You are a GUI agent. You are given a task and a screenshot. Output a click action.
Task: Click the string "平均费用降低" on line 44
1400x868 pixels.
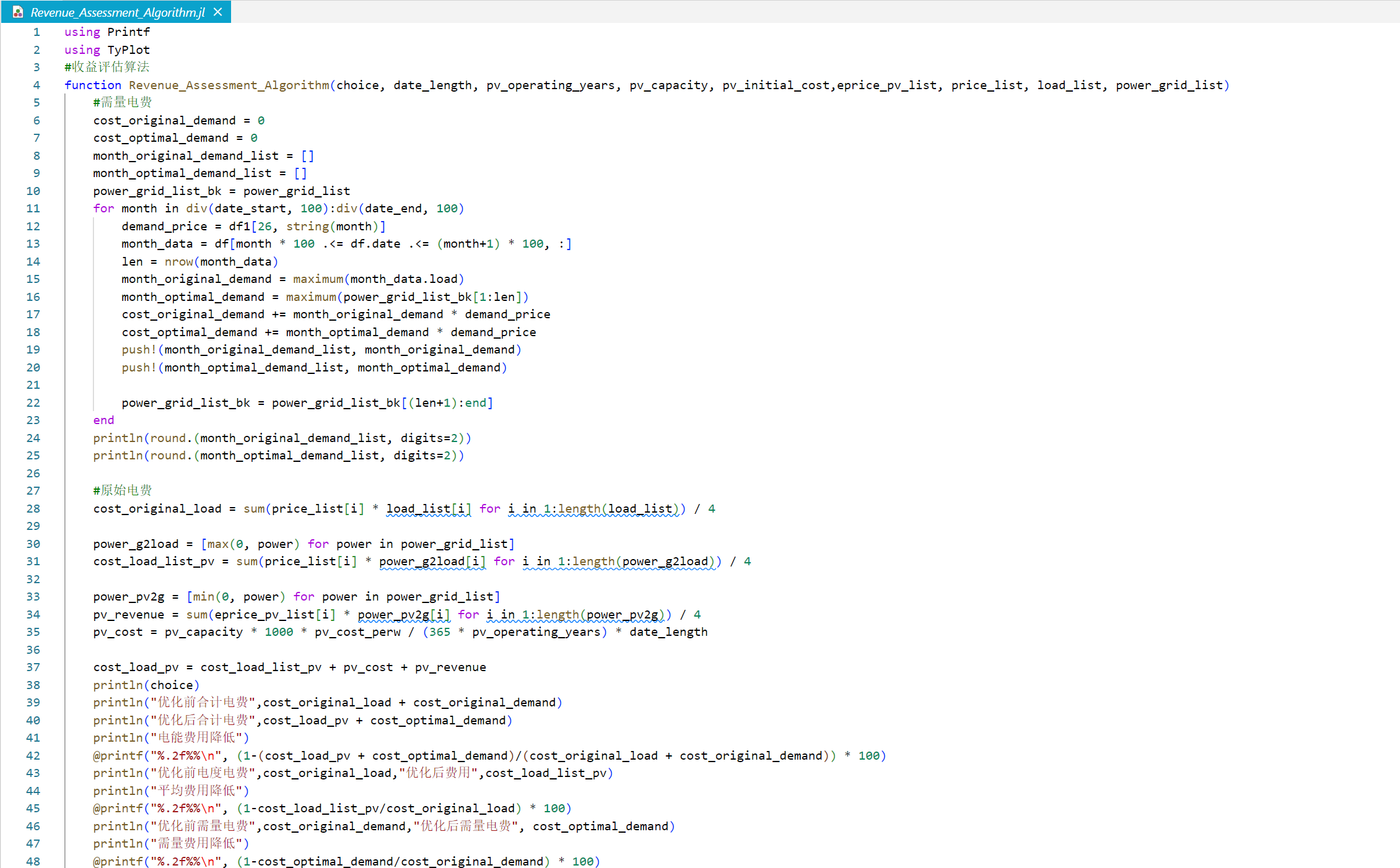196,791
